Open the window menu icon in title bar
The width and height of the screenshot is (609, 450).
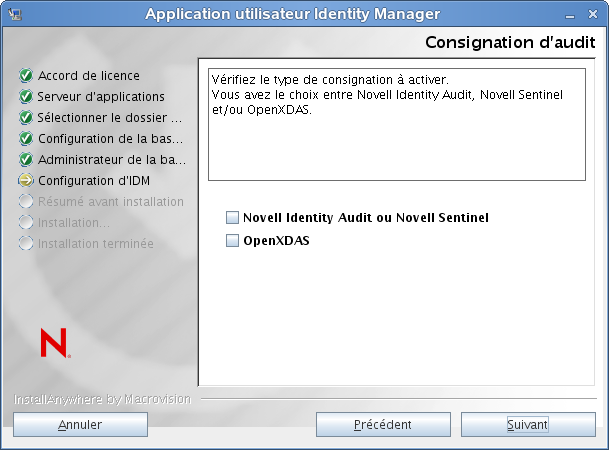(13, 13)
